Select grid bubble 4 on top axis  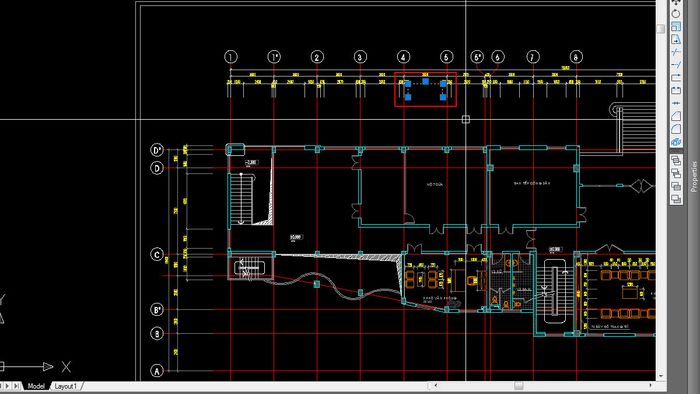(x=404, y=57)
